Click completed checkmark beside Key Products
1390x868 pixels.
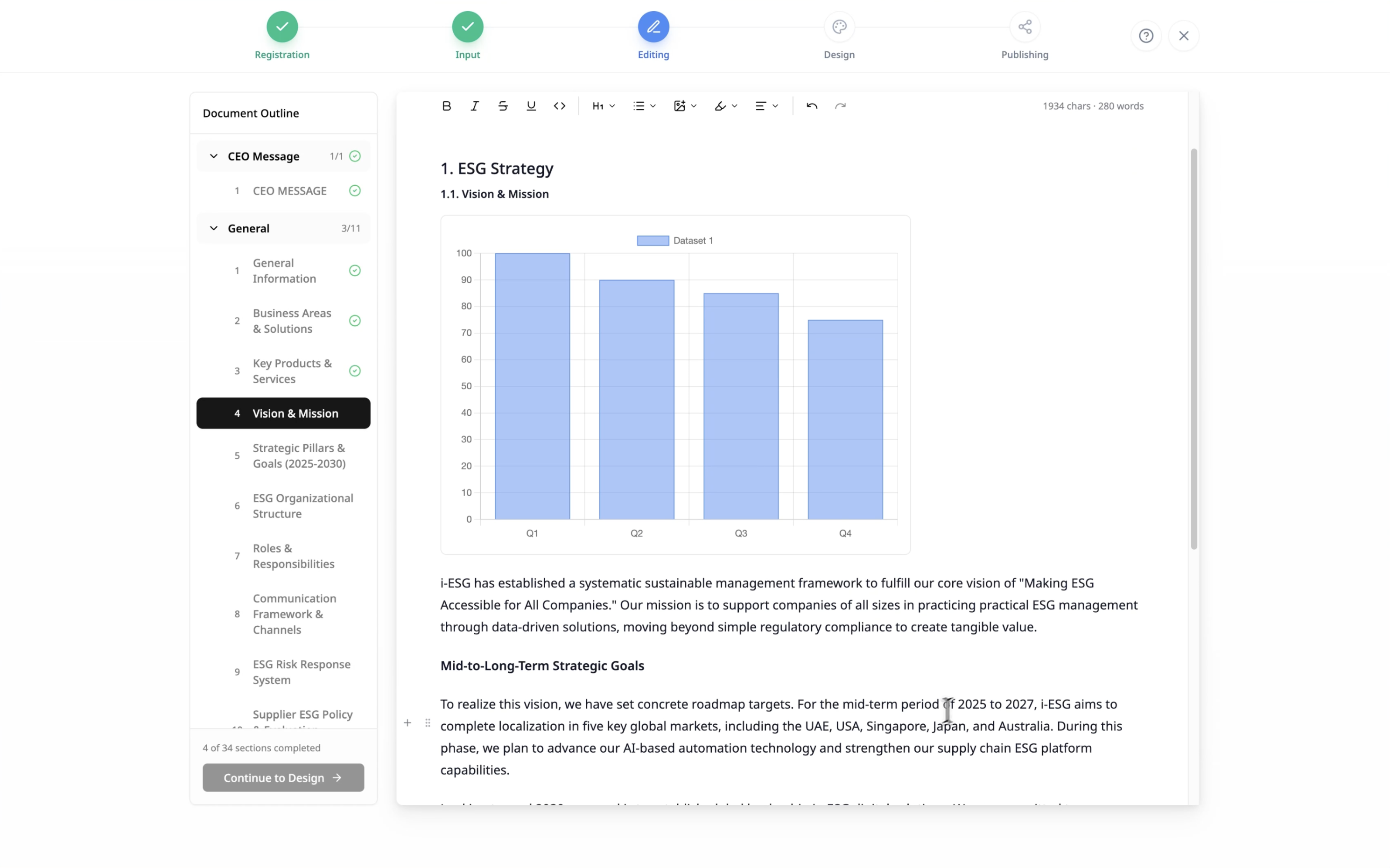tap(355, 371)
